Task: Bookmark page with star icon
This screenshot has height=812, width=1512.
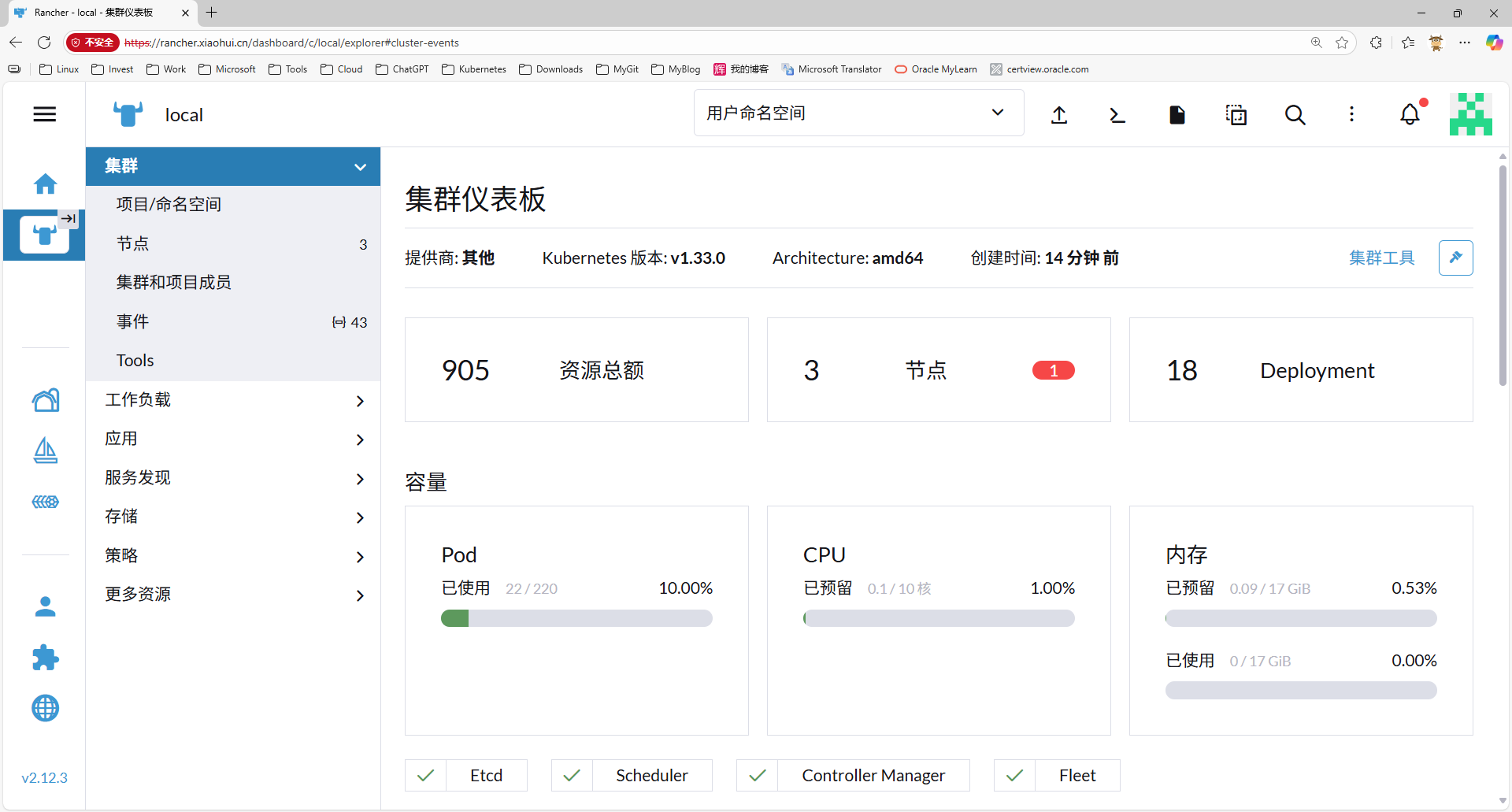Action: pyautogui.click(x=1342, y=43)
